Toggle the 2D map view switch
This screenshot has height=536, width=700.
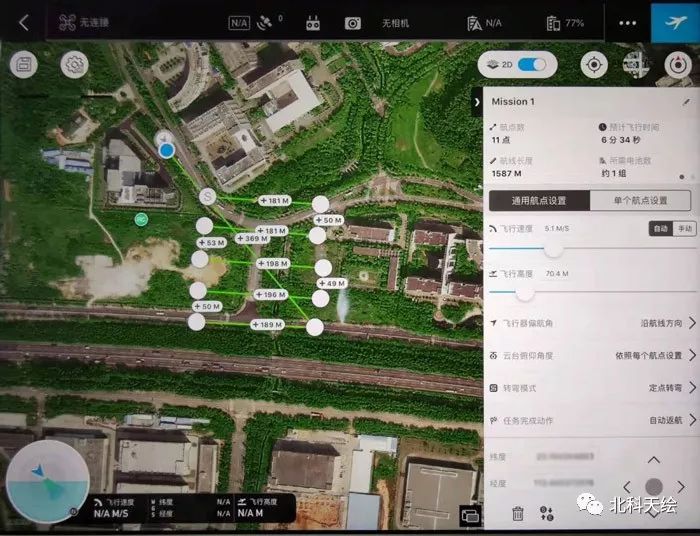coord(532,65)
